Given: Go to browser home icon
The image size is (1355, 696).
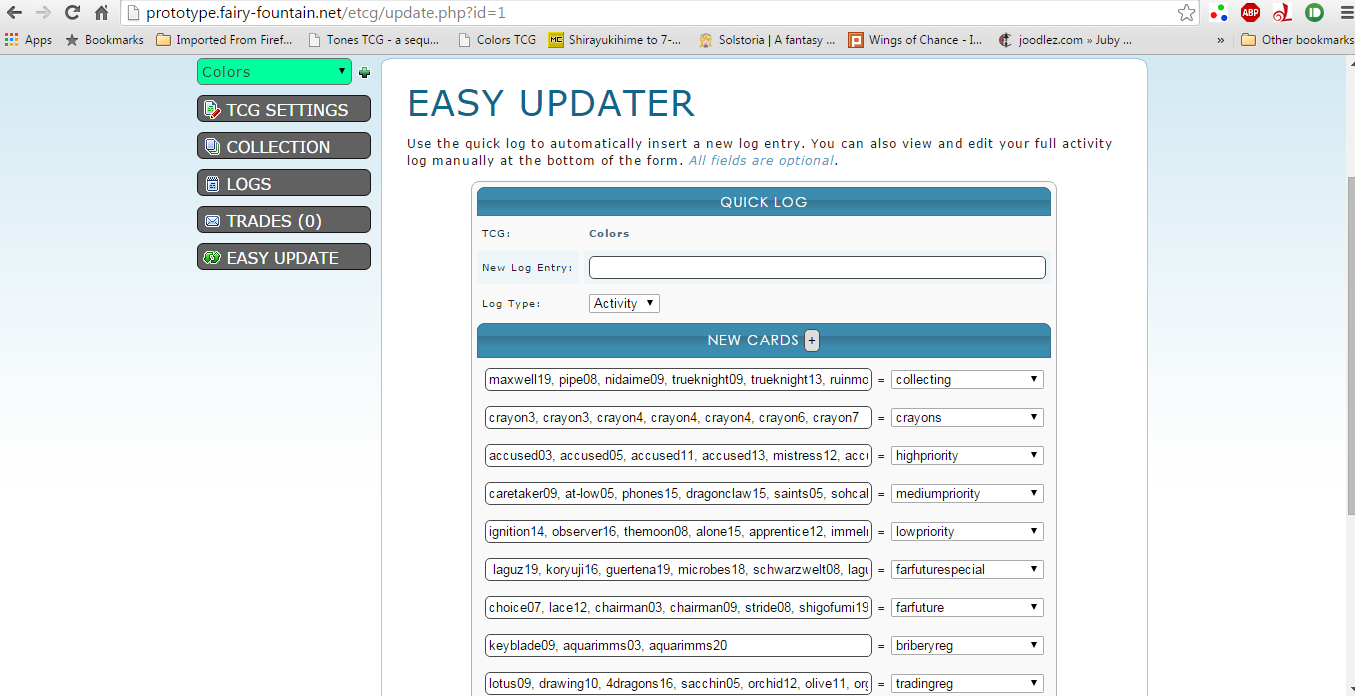Looking at the screenshot, I should pyautogui.click(x=101, y=13).
